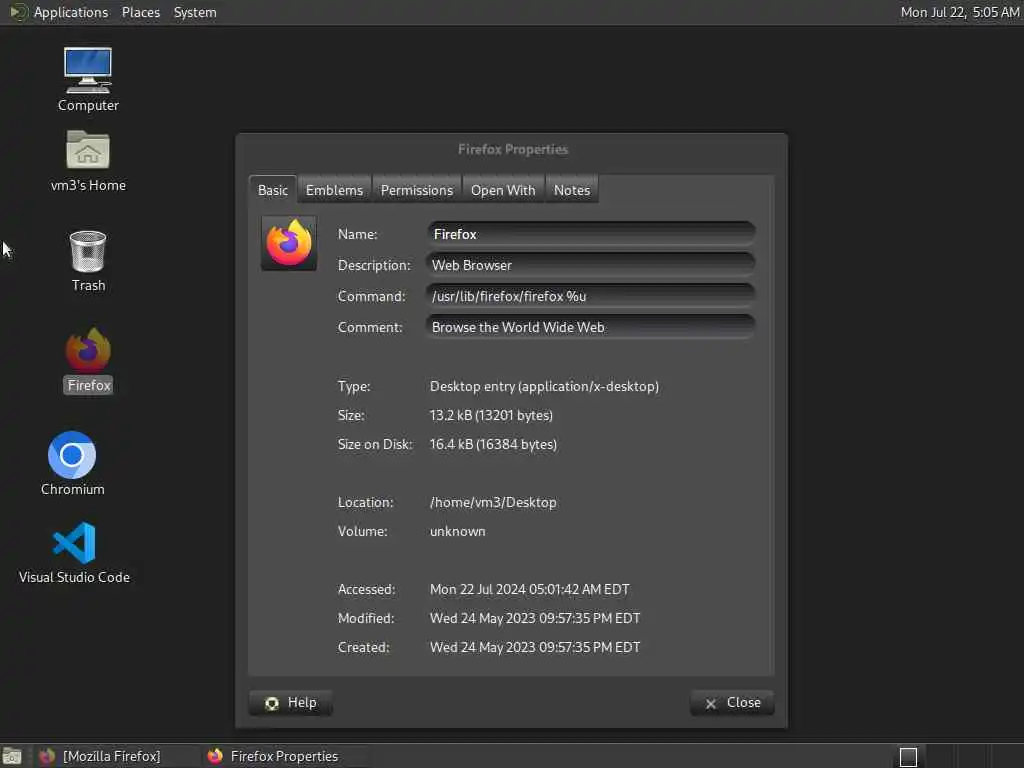Click the Size on Disk value 16.4 kB
1024x768 pixels.
click(493, 444)
